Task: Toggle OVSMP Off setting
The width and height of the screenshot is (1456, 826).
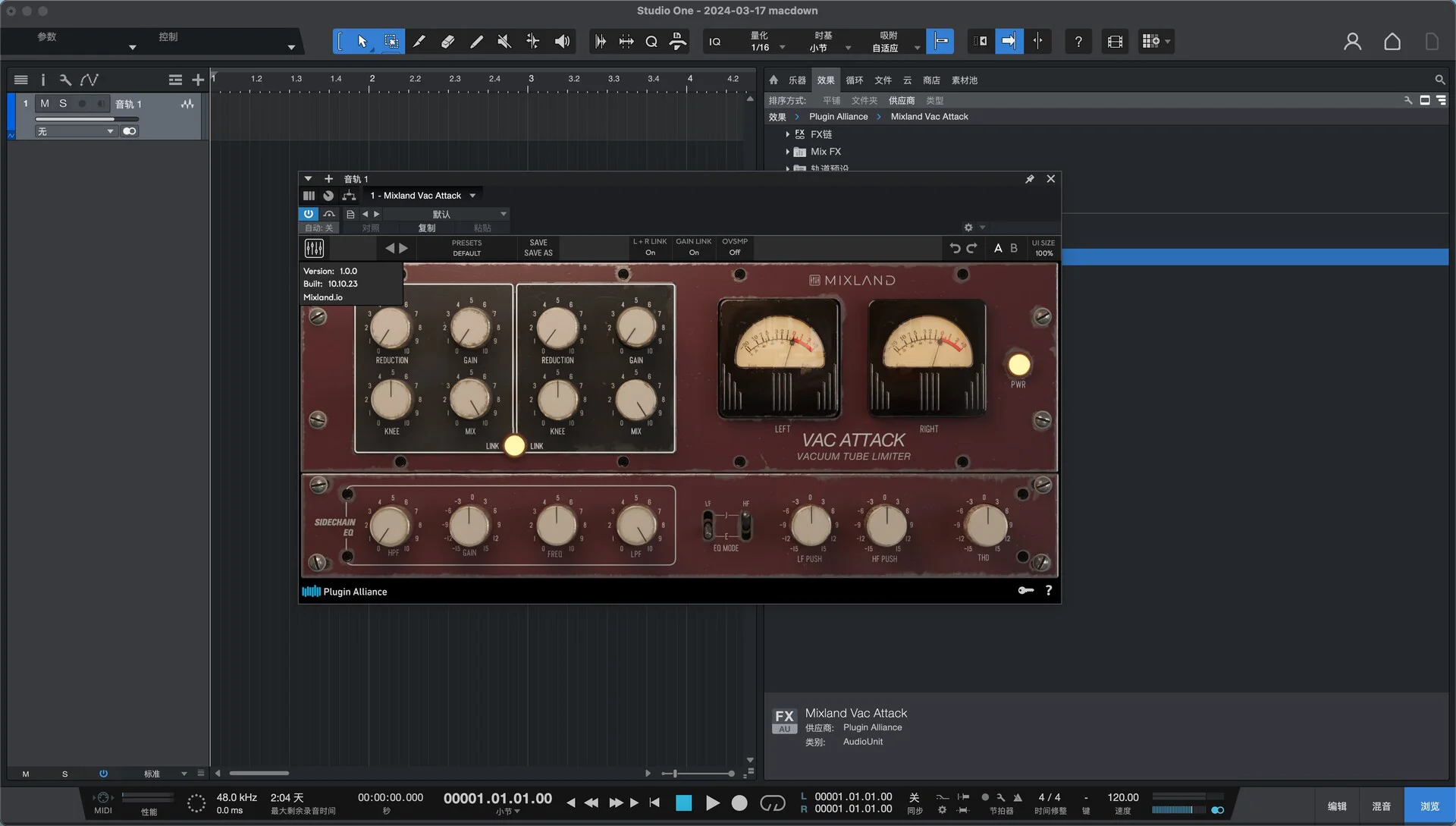Action: (734, 247)
